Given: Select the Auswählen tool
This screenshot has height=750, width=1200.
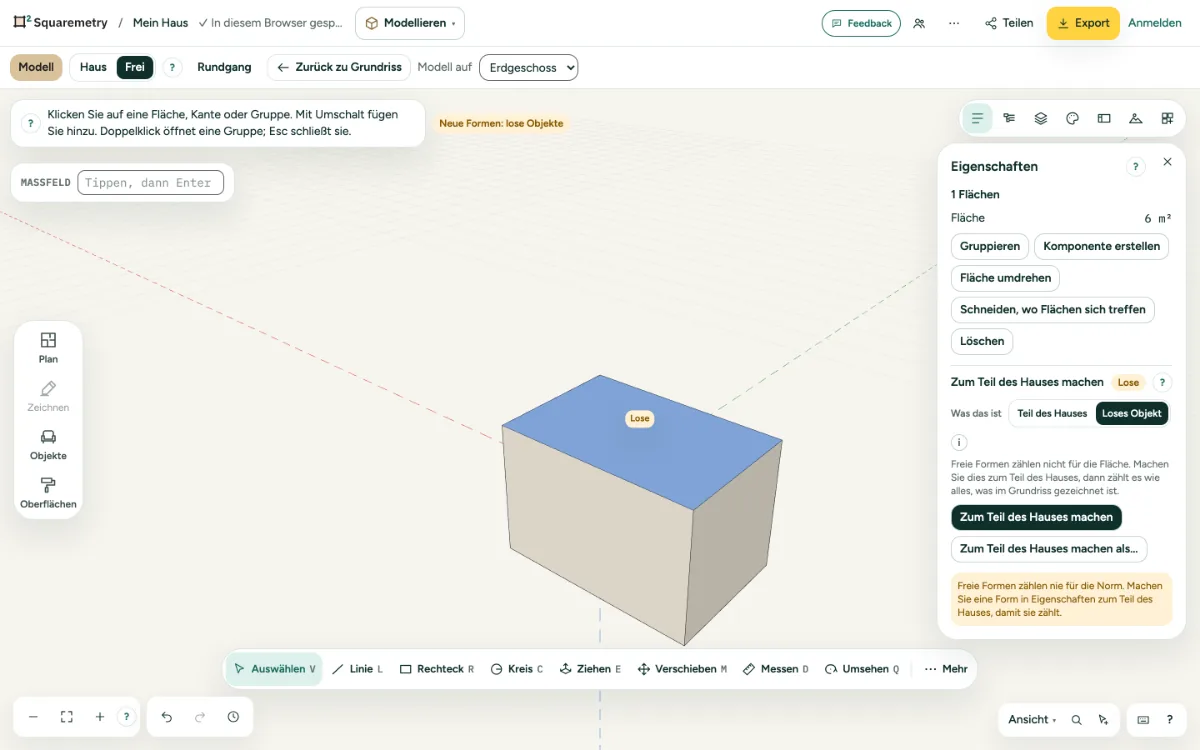Looking at the screenshot, I should click(274, 669).
